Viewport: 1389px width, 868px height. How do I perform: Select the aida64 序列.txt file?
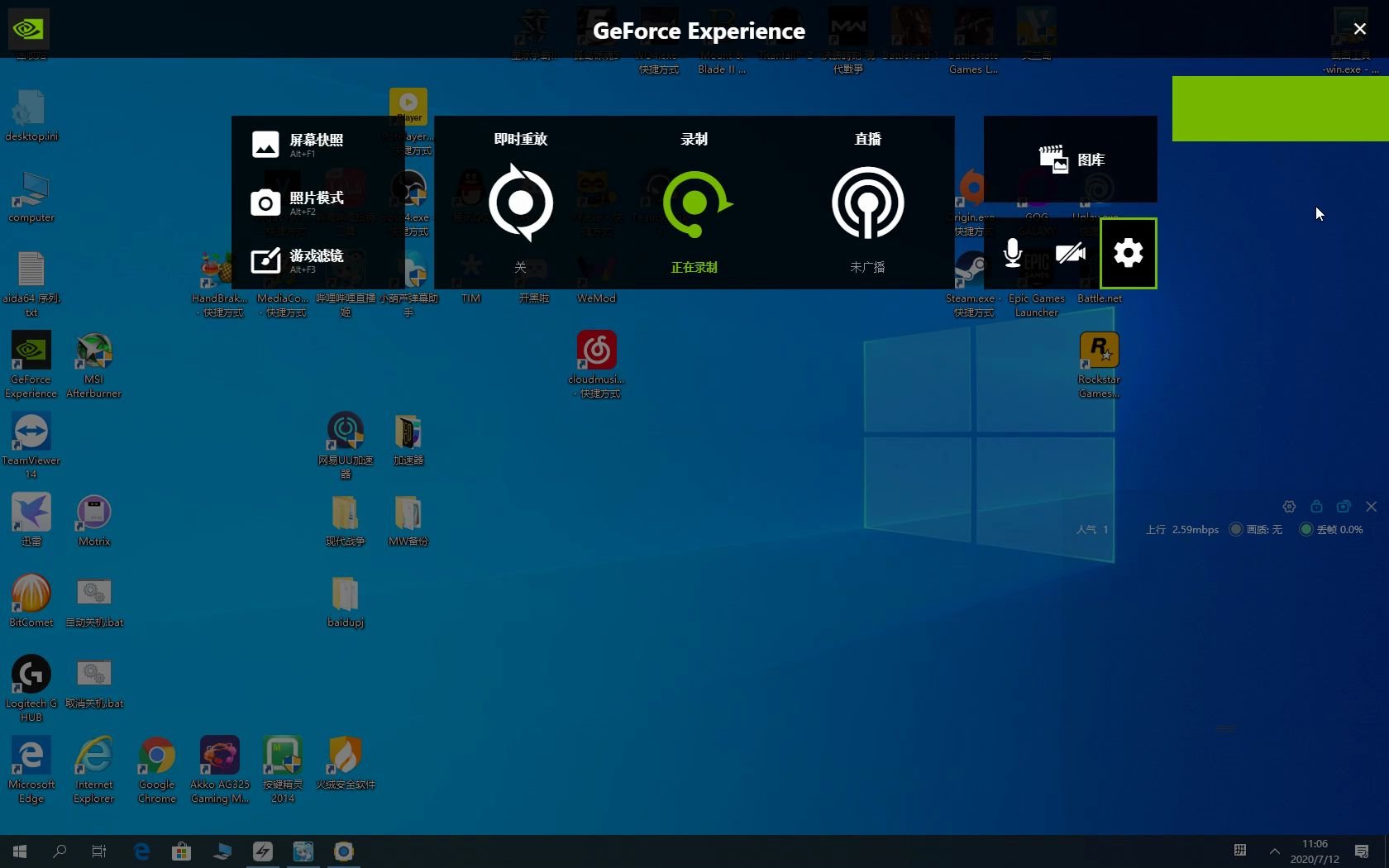tap(31, 284)
